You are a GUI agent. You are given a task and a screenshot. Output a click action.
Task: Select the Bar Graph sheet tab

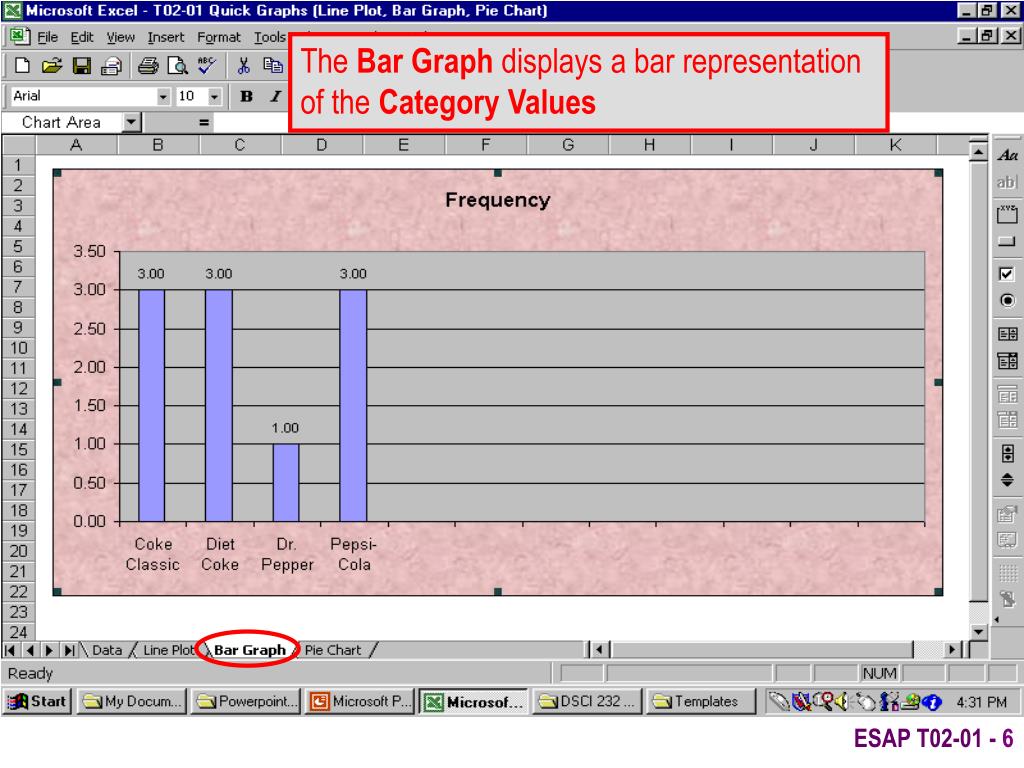point(249,650)
